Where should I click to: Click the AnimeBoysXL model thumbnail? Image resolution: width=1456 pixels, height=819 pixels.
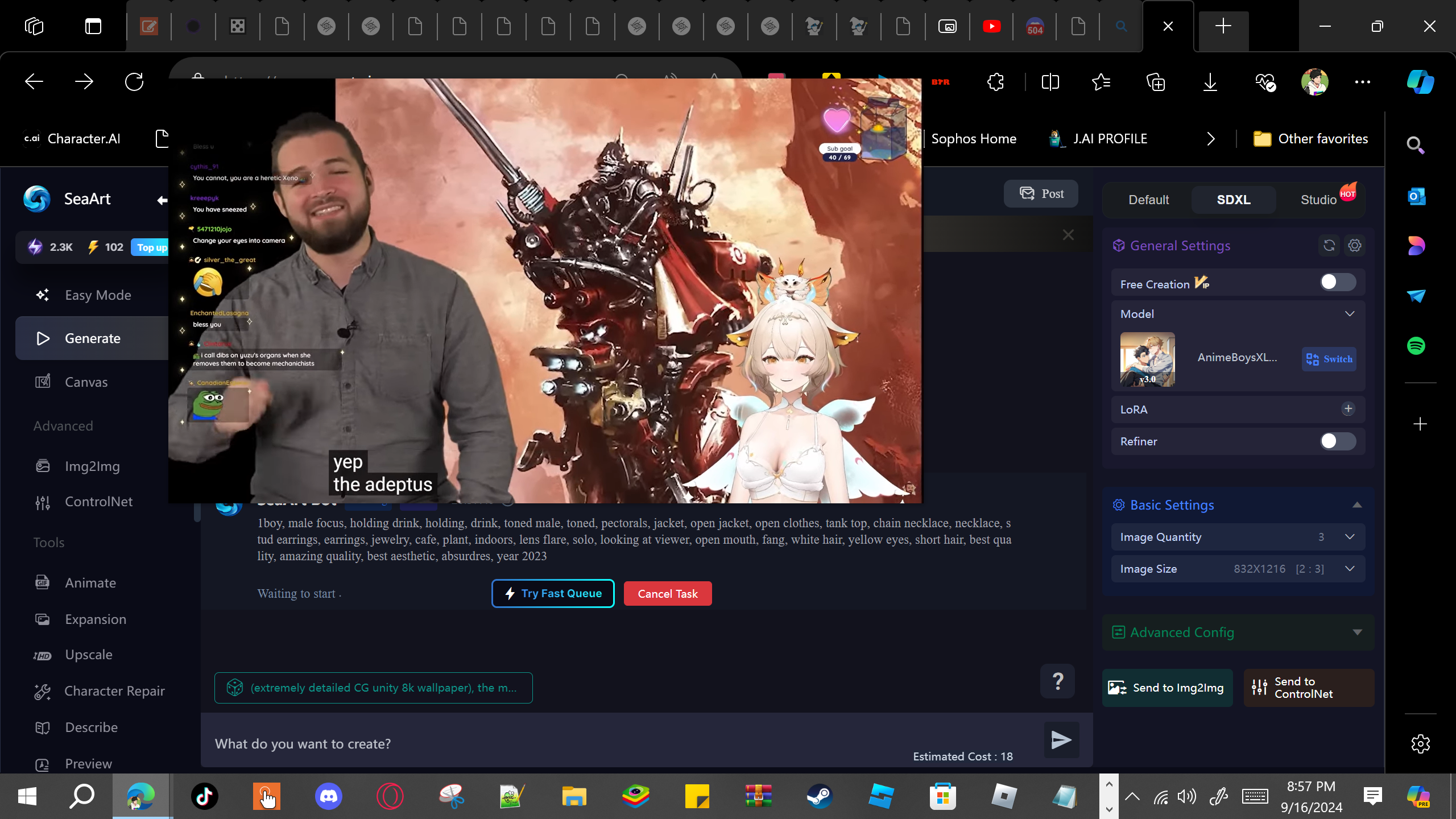[x=1147, y=359]
